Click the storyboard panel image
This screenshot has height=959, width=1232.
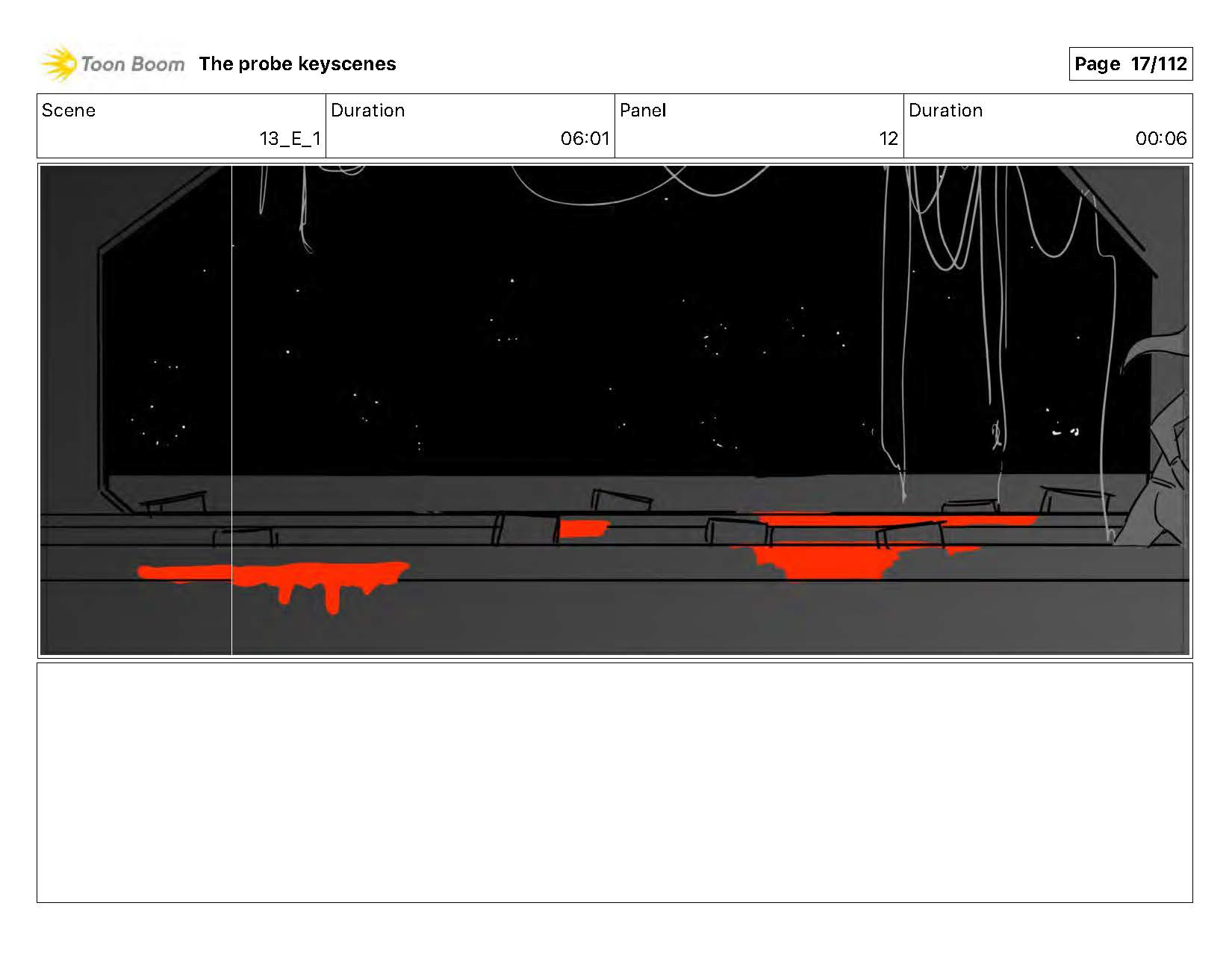pos(615,411)
